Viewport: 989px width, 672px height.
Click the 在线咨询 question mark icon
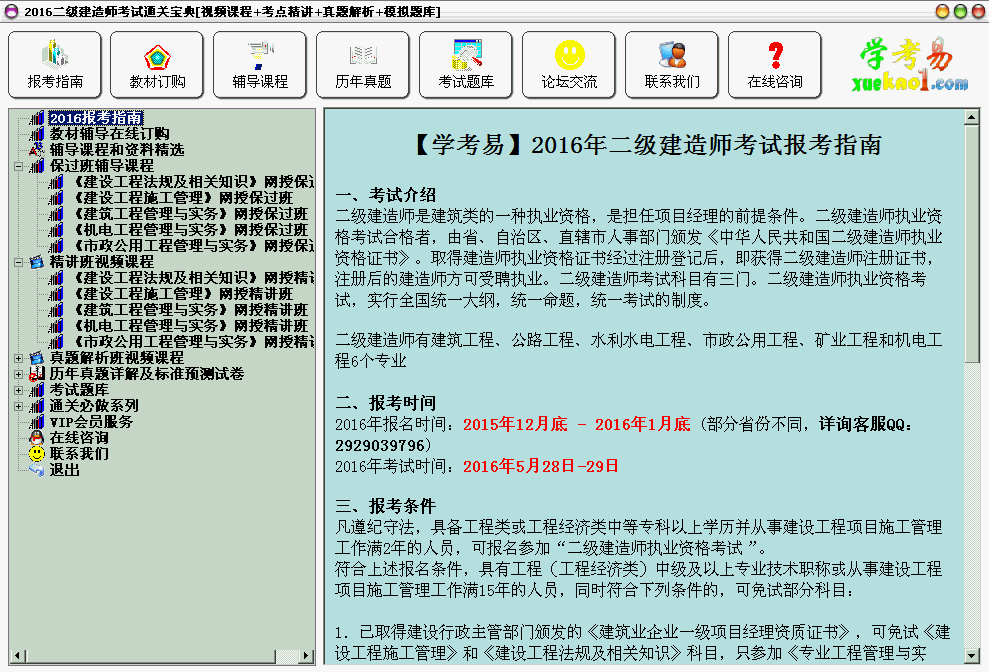(773, 64)
